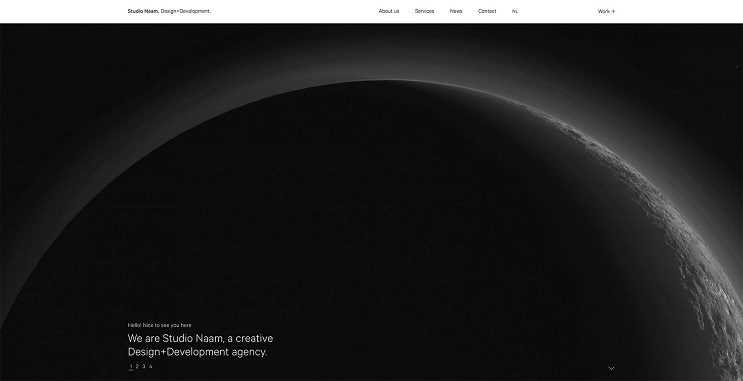This screenshot has height=381, width=743.
Task: Expand the Work menu
Action: [x=606, y=11]
